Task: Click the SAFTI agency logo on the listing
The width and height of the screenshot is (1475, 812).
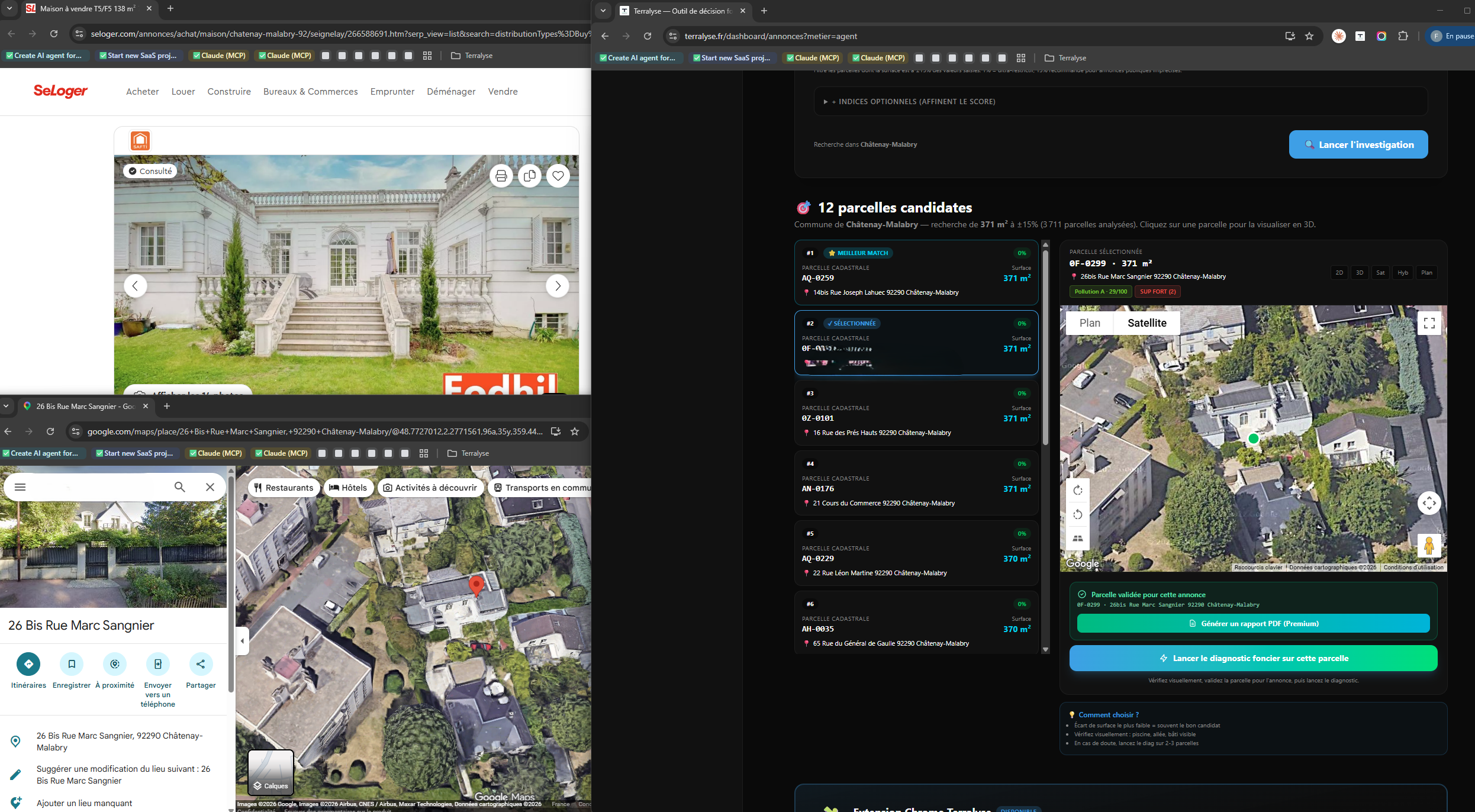Action: [140, 141]
